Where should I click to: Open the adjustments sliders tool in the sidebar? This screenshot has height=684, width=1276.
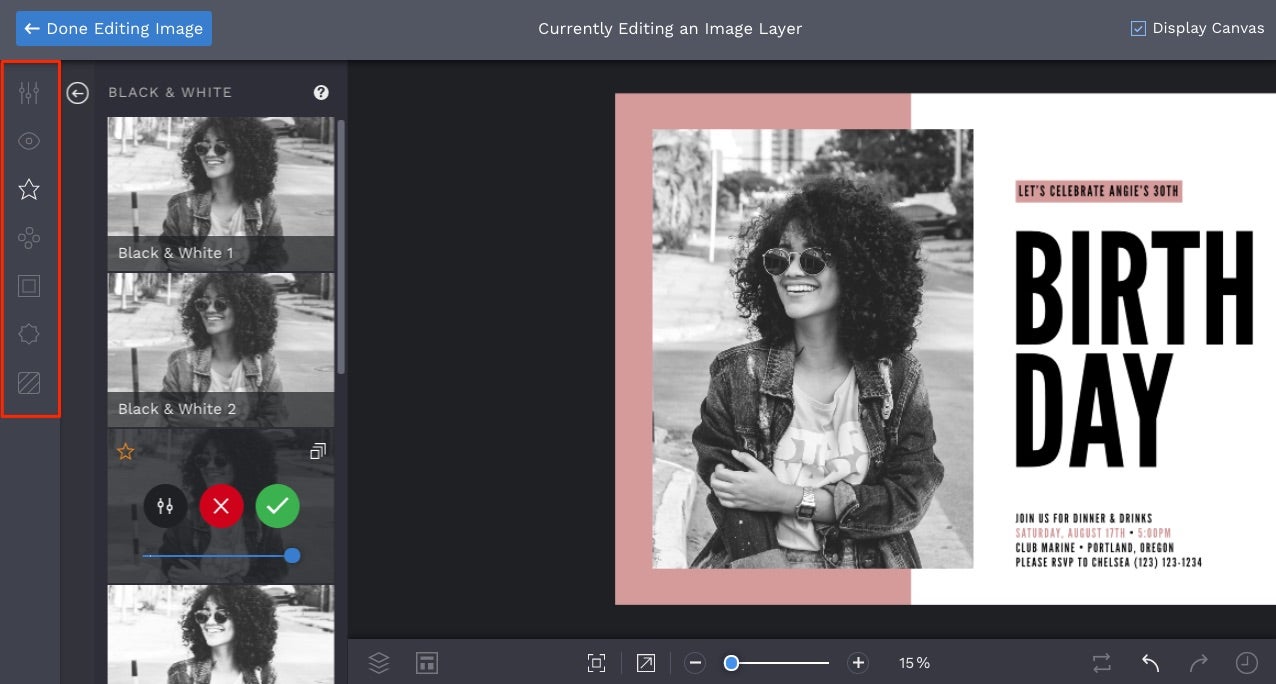[x=28, y=92]
